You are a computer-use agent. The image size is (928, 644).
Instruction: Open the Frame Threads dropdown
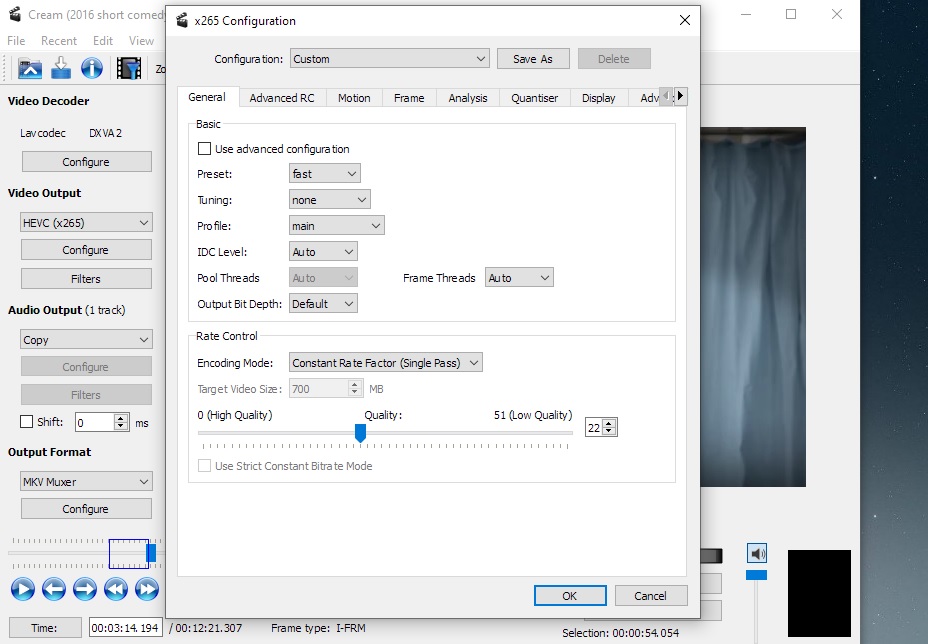[x=519, y=278]
